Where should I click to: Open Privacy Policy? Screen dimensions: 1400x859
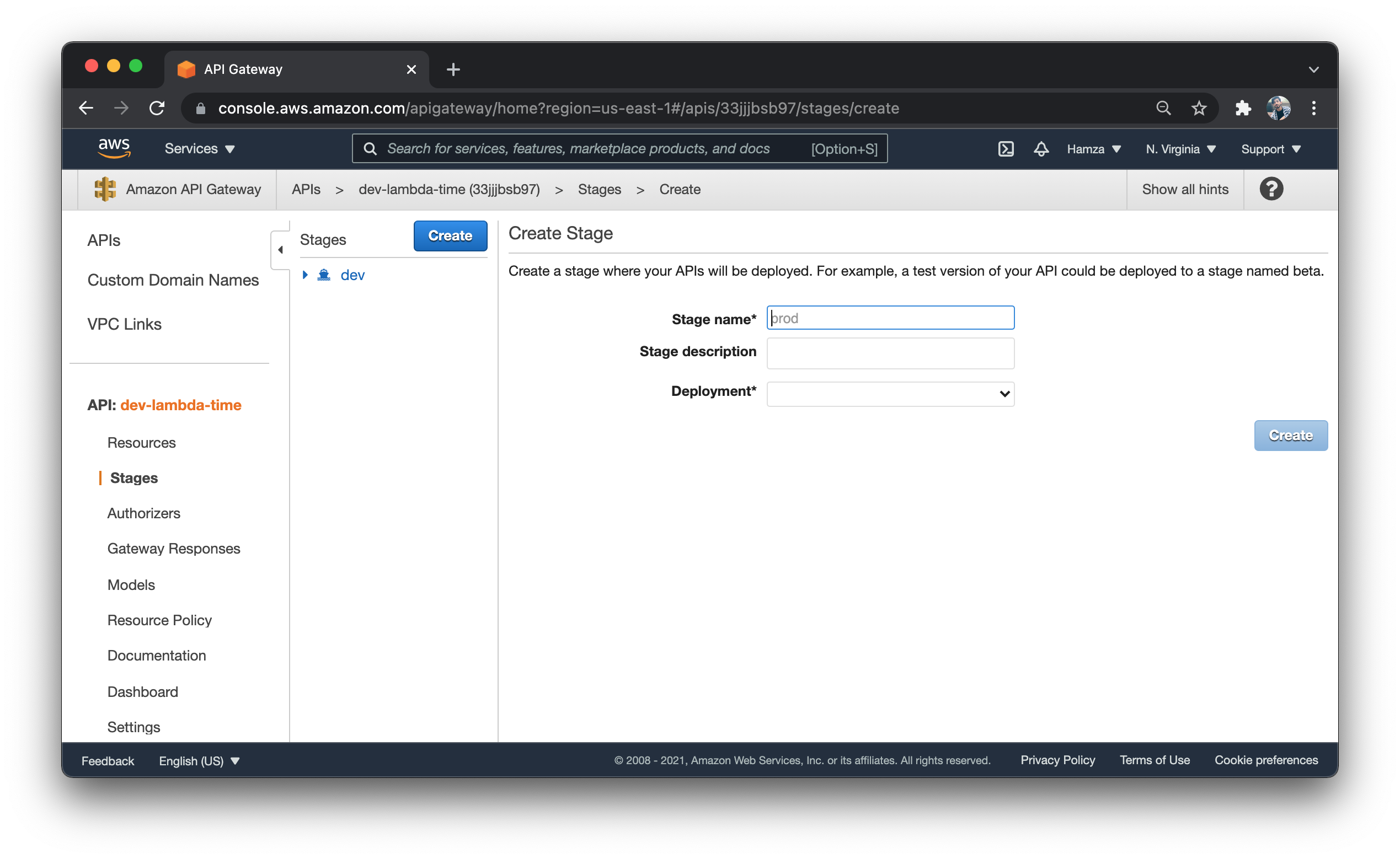point(1057,760)
